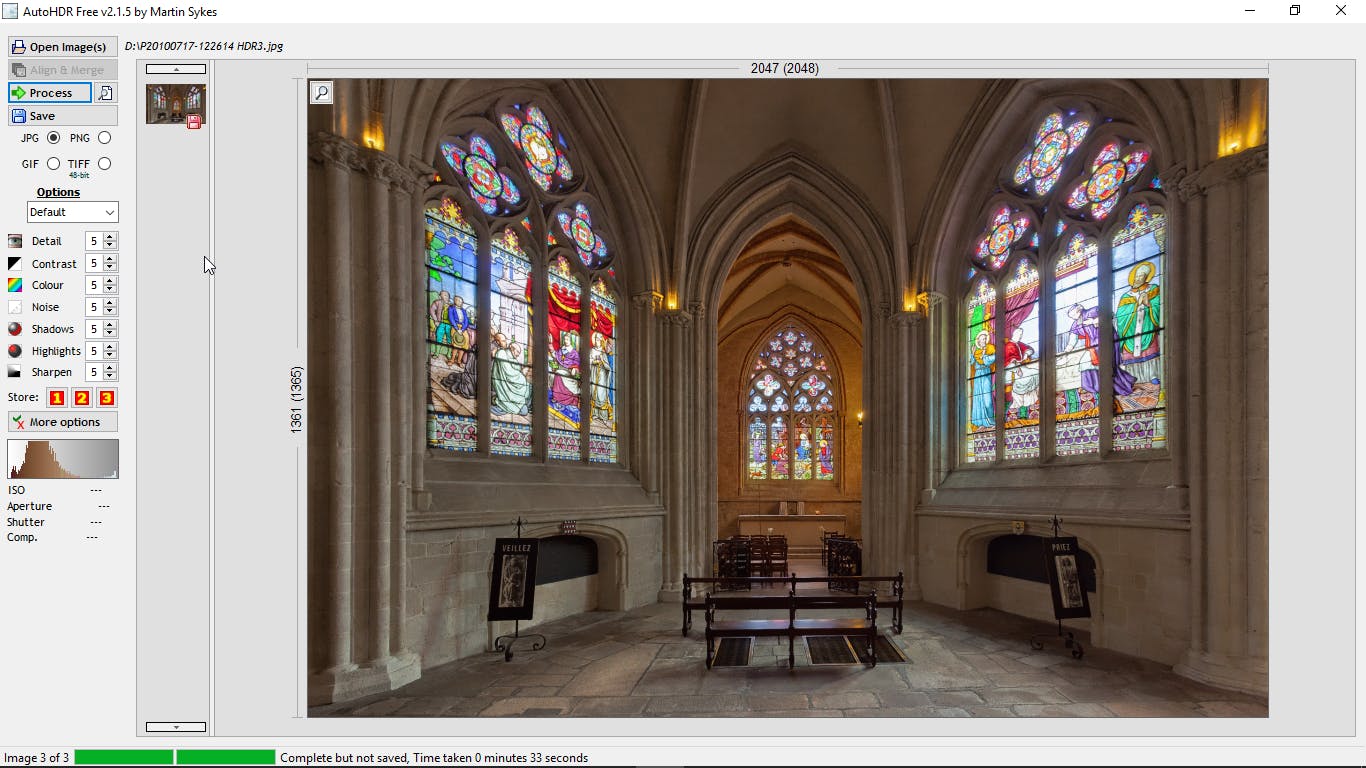This screenshot has height=768, width=1366.
Task: Increase the Sharpen value by one
Action: (110, 368)
